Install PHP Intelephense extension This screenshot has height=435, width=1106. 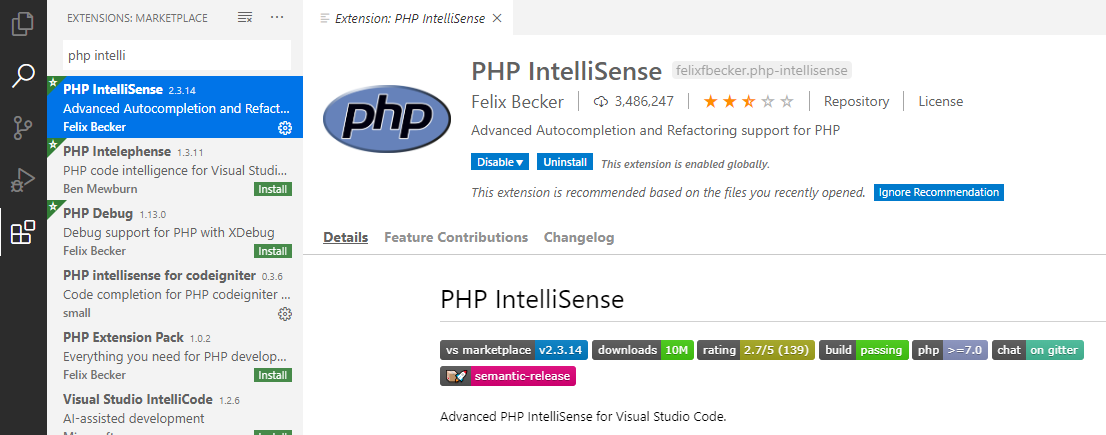point(272,189)
